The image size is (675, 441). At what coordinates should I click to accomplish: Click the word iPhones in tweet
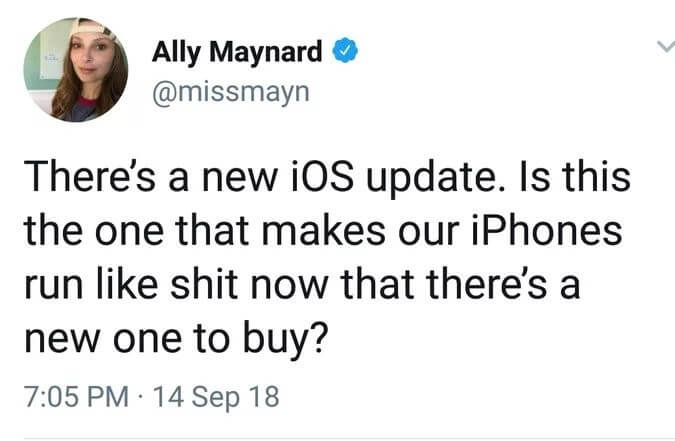coord(546,230)
